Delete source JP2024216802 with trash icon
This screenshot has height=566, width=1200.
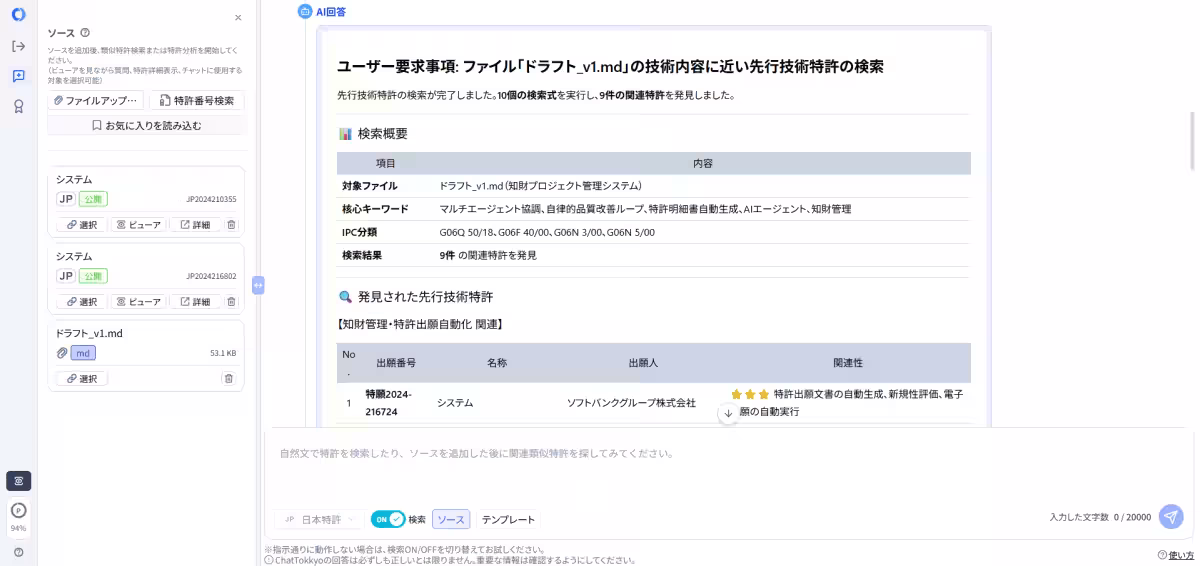pos(232,302)
